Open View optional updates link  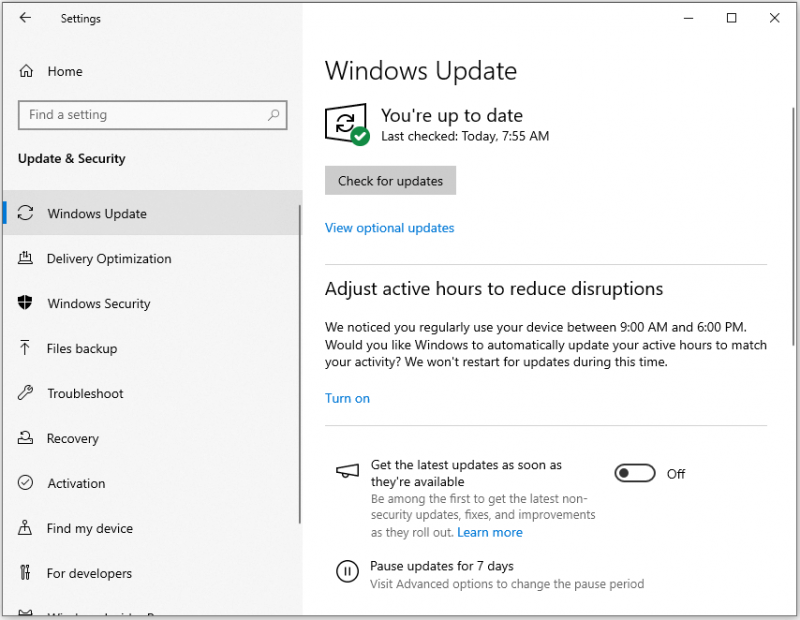click(389, 228)
